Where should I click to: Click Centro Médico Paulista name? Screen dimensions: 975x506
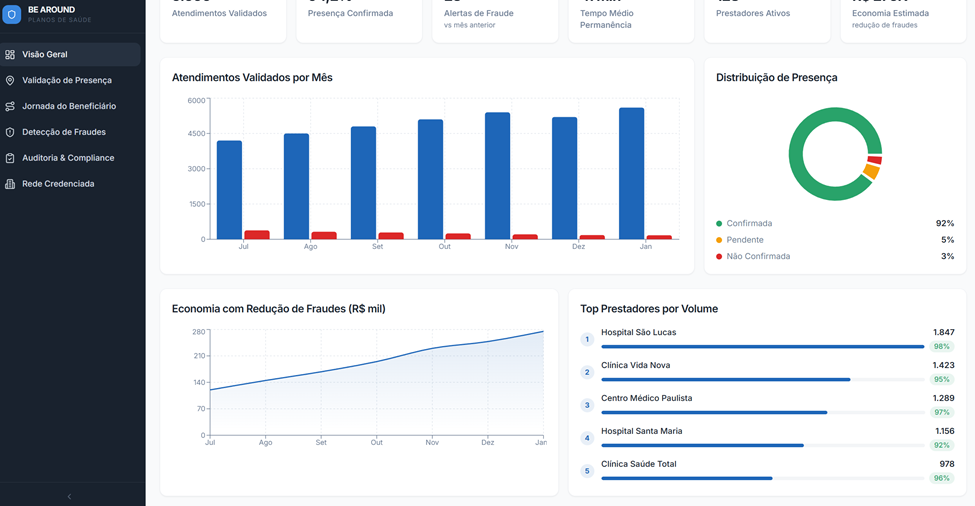[647, 398]
